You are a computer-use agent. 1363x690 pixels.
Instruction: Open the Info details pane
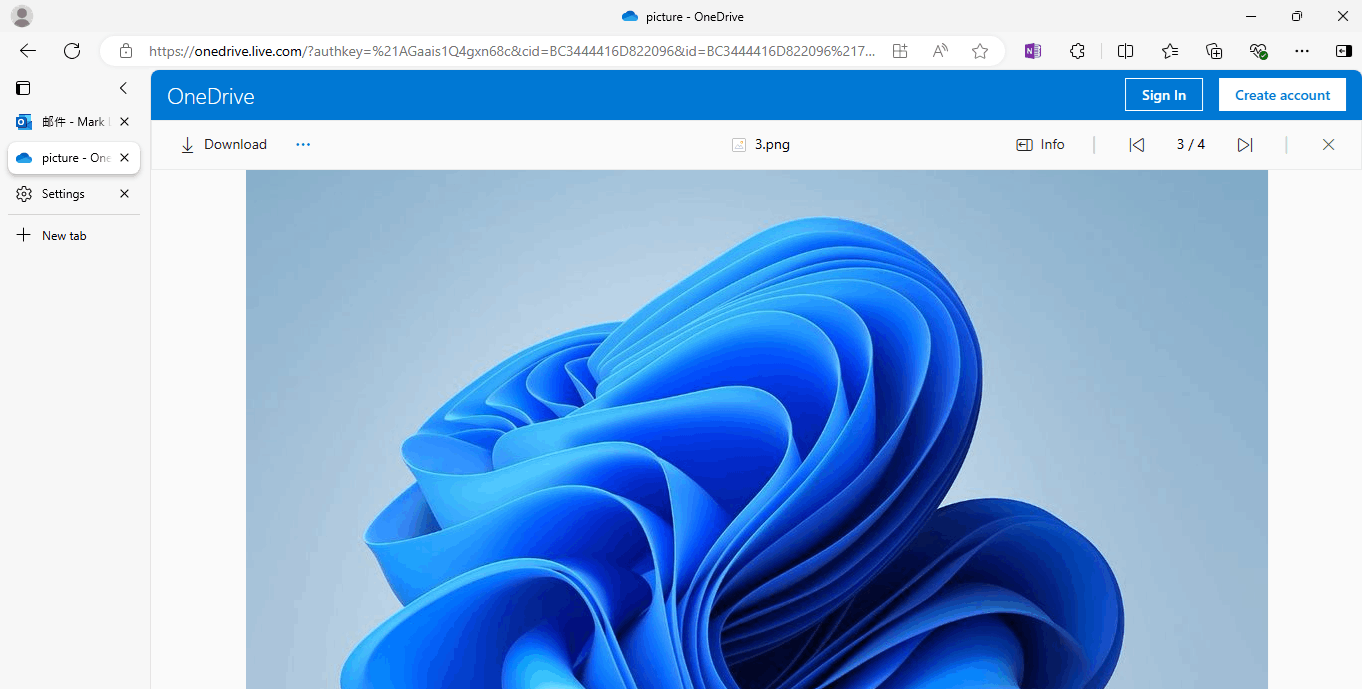(x=1040, y=145)
